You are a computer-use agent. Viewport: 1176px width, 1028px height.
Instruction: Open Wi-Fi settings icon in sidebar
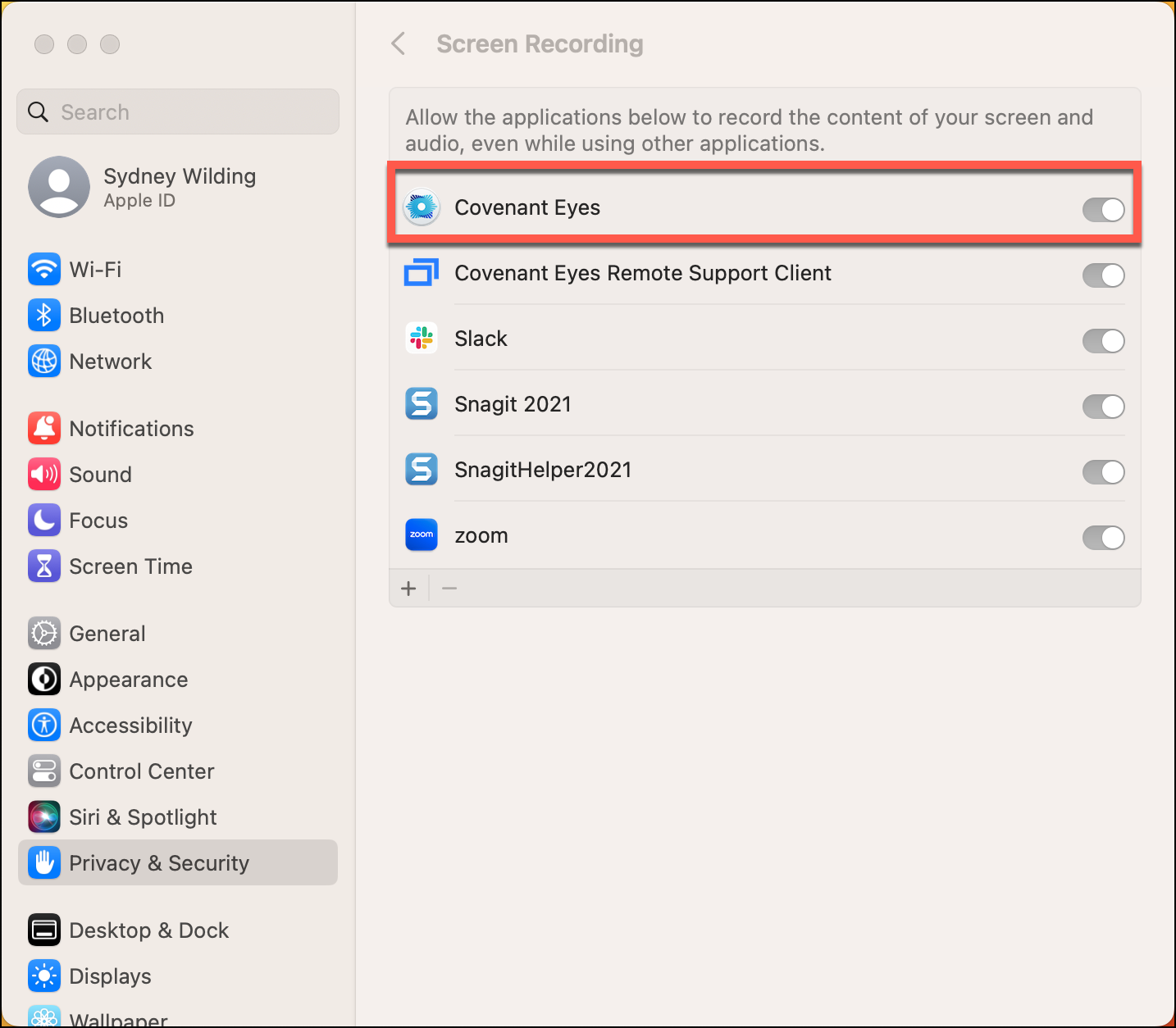pos(44,269)
